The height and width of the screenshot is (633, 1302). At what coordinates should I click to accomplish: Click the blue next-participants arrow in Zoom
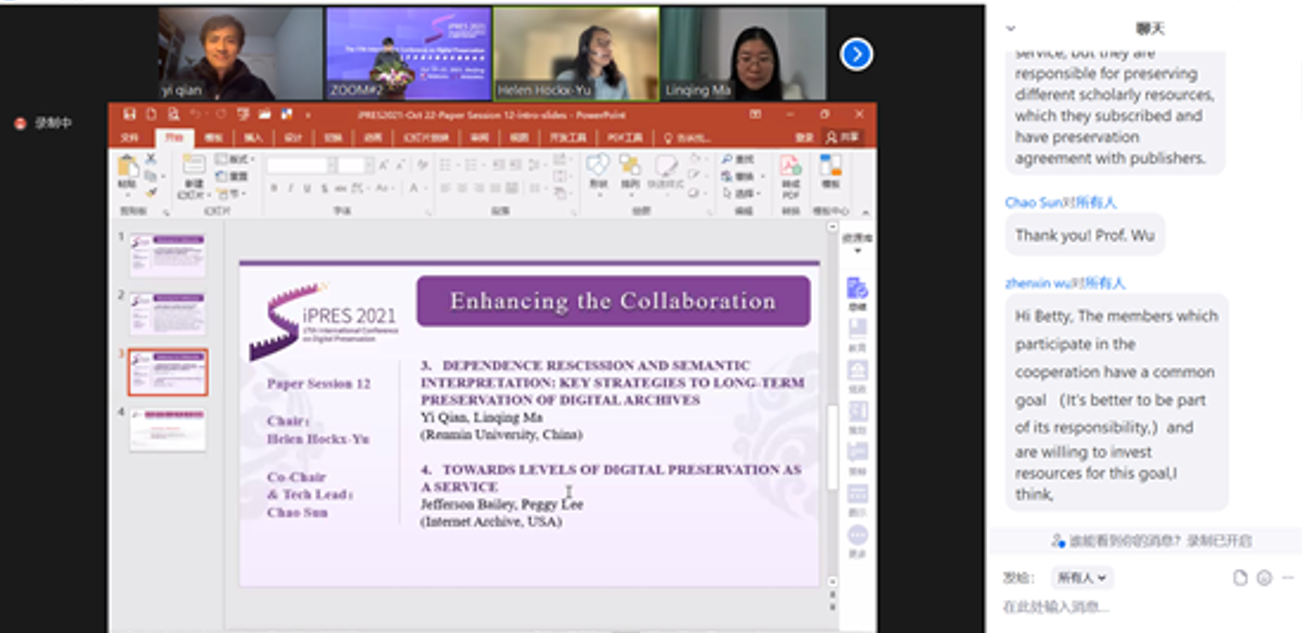click(x=856, y=54)
